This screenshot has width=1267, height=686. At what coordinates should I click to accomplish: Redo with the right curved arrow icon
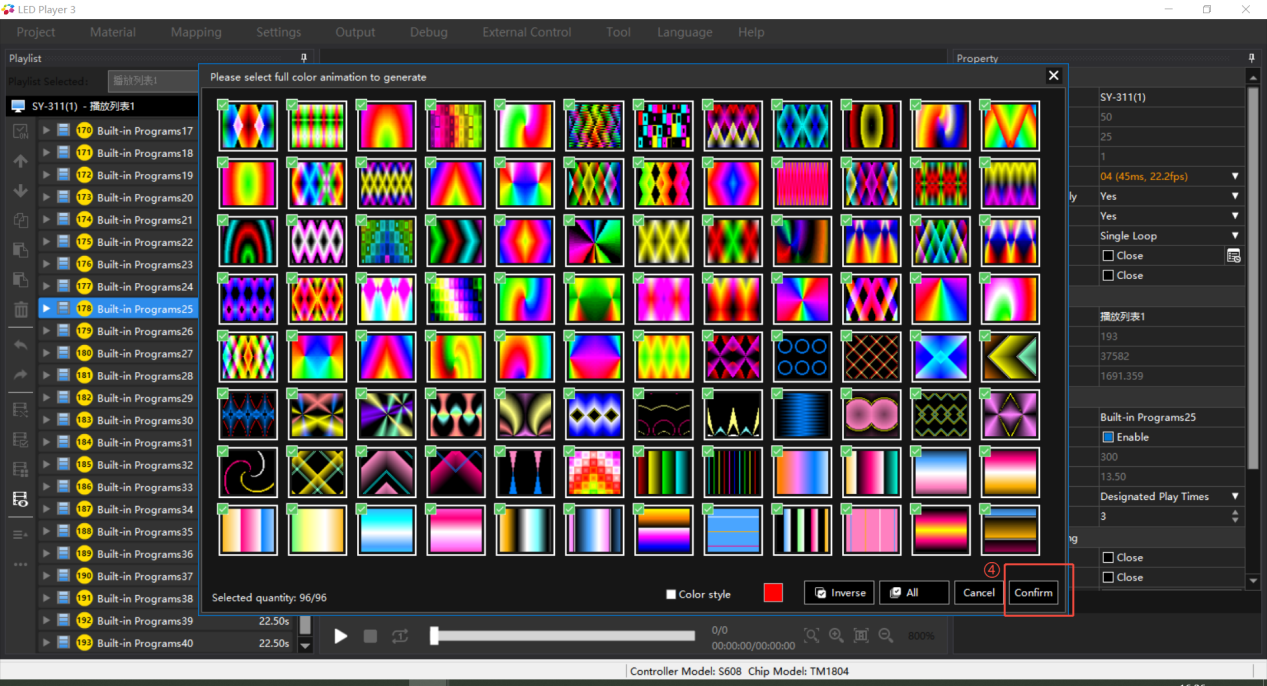coord(20,374)
